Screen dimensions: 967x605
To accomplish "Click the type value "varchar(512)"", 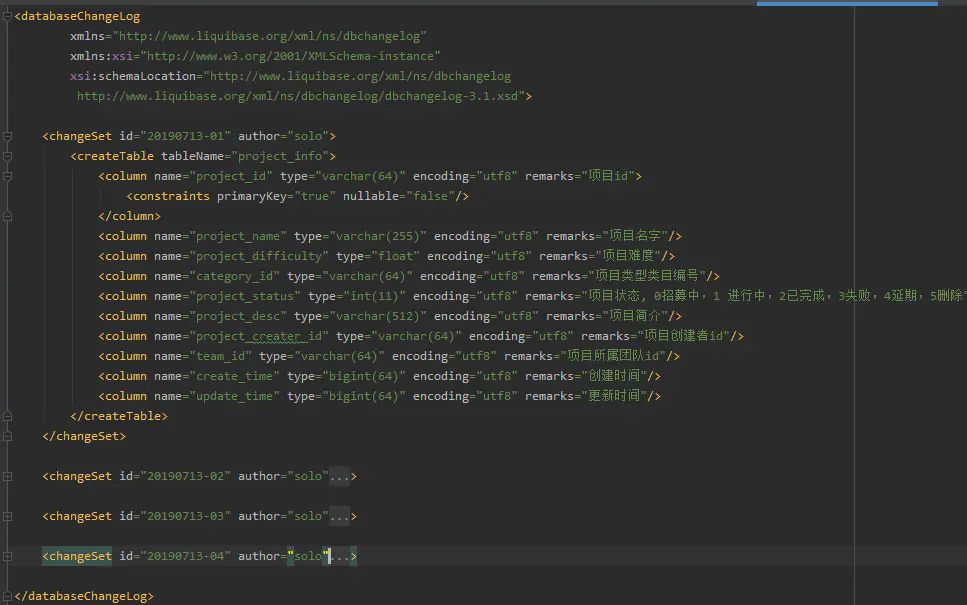I will click(378, 316).
